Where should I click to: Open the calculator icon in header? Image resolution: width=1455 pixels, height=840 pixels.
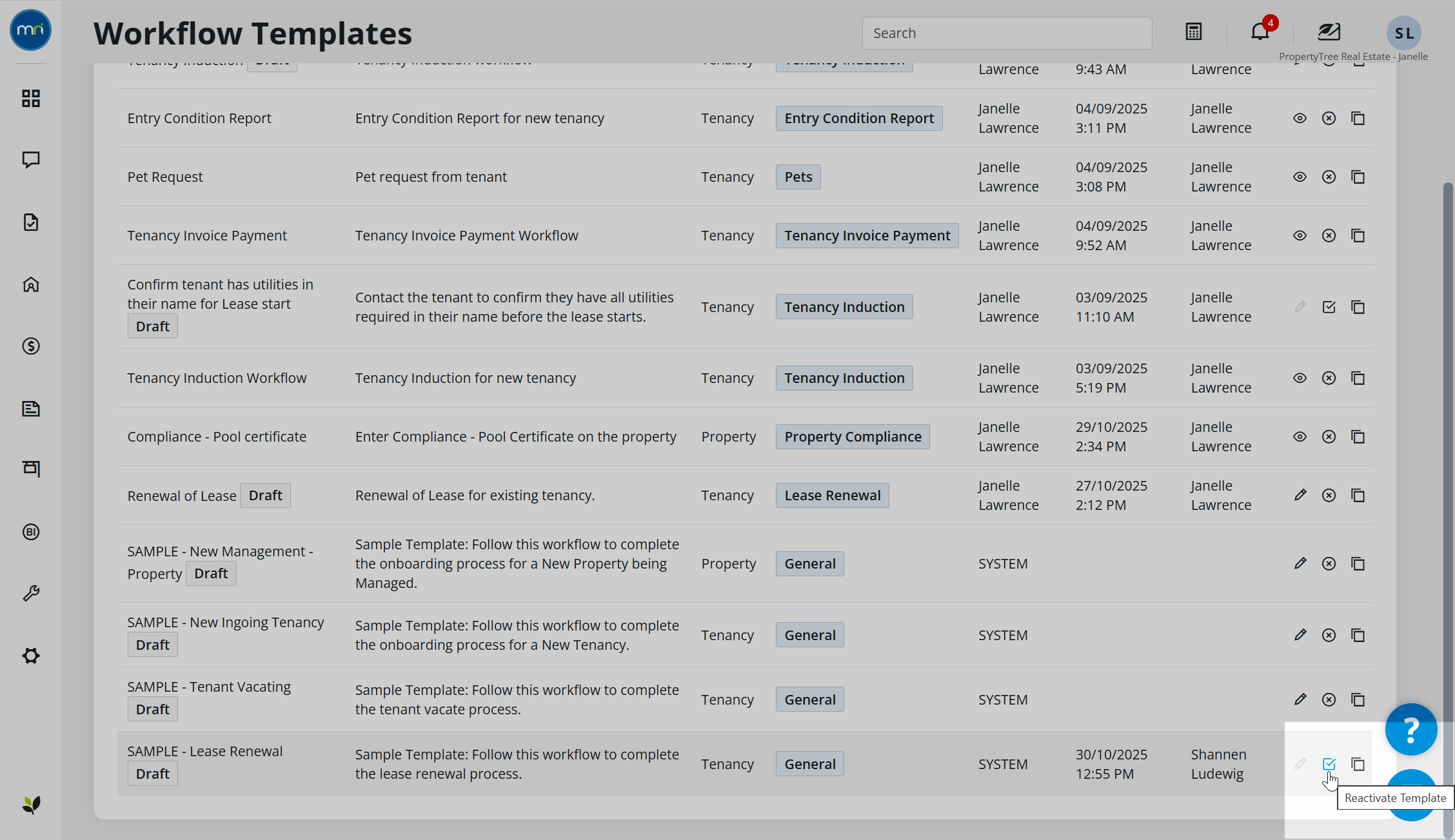pyautogui.click(x=1194, y=32)
